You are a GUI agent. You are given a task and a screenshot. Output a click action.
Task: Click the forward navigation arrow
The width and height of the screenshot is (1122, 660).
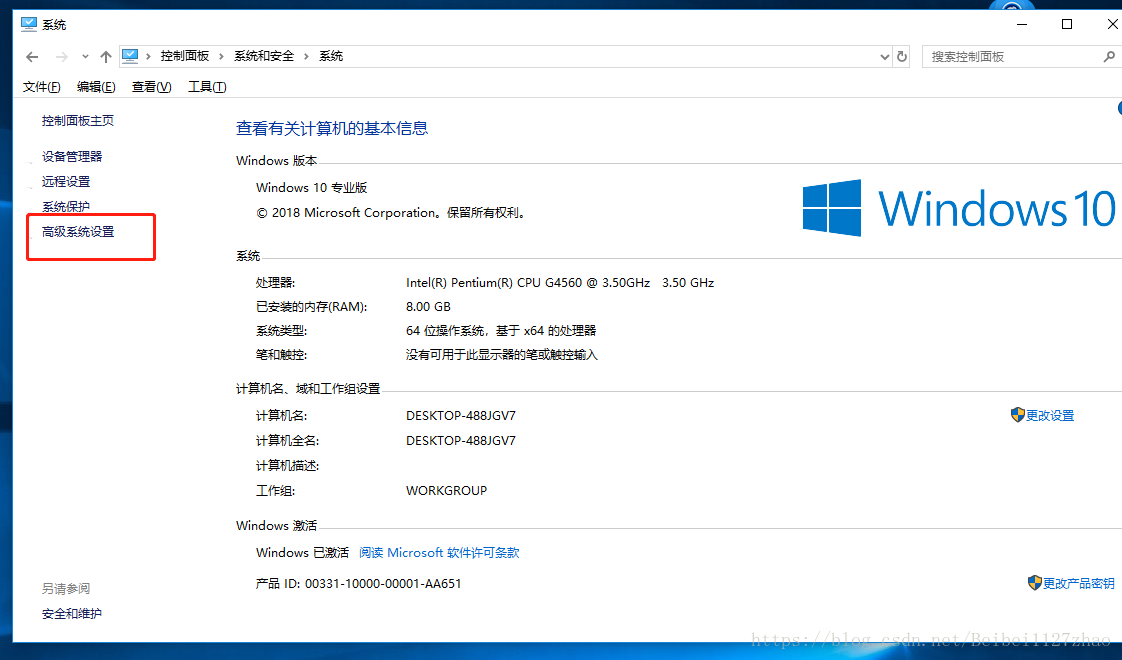point(62,57)
